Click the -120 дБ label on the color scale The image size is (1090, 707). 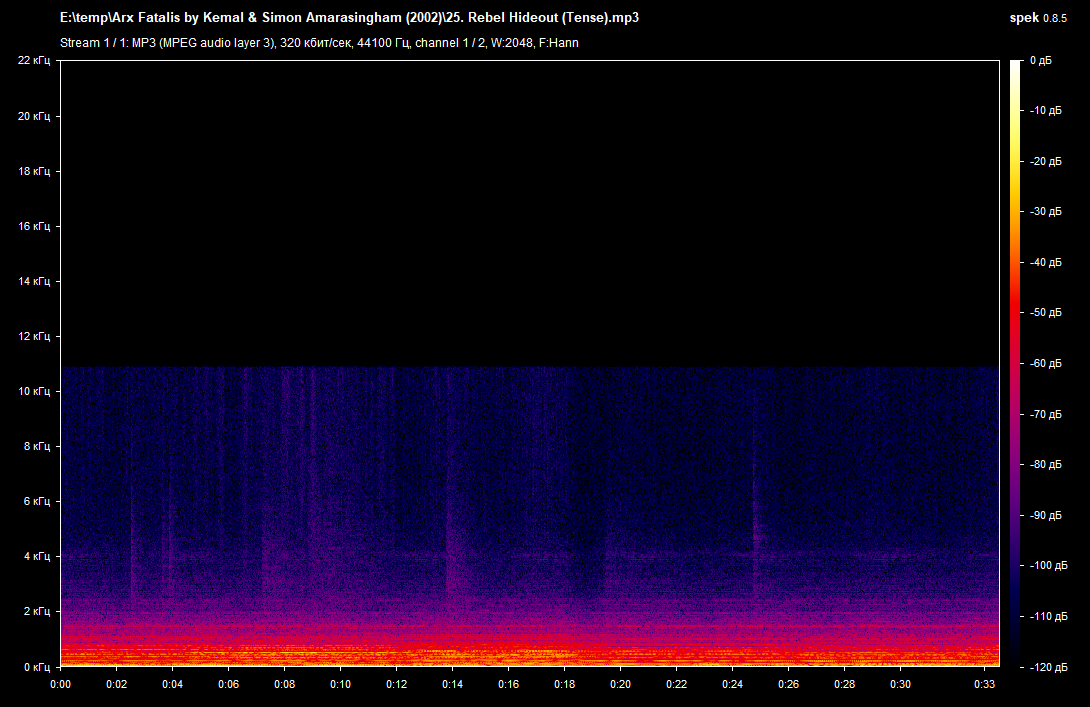1048,667
